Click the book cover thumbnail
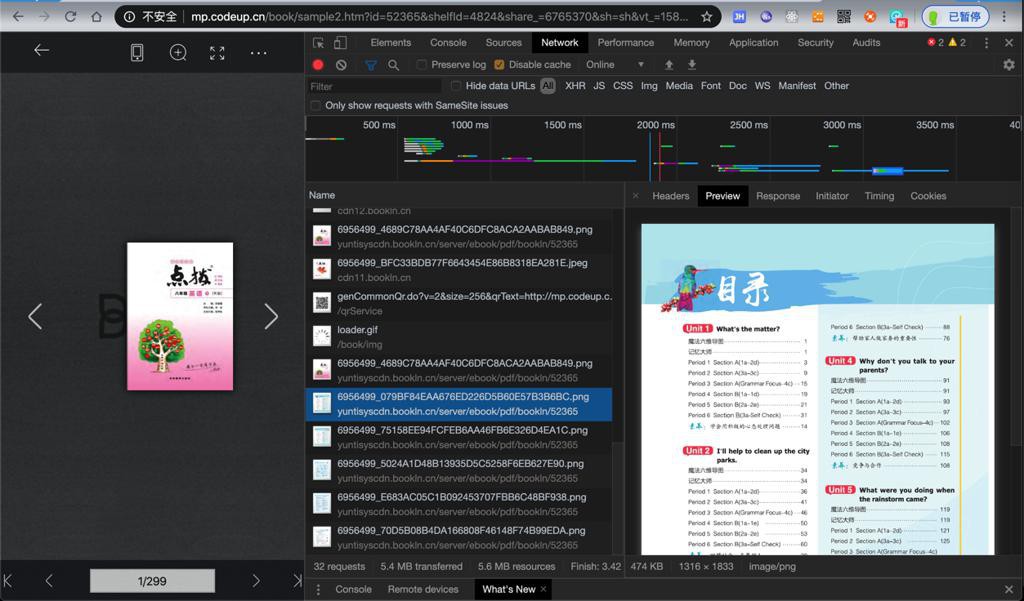This screenshot has height=601, width=1024. 180,316
